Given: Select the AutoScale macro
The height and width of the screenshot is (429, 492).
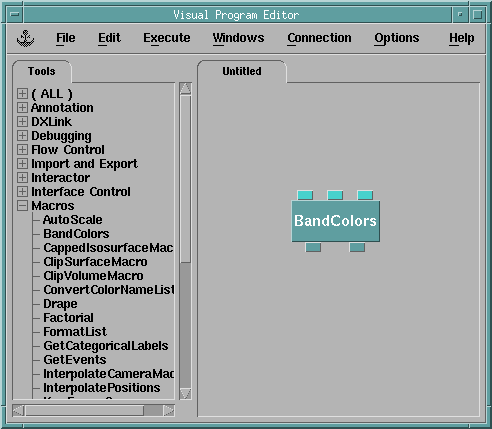Looking at the screenshot, I should coord(73,220).
